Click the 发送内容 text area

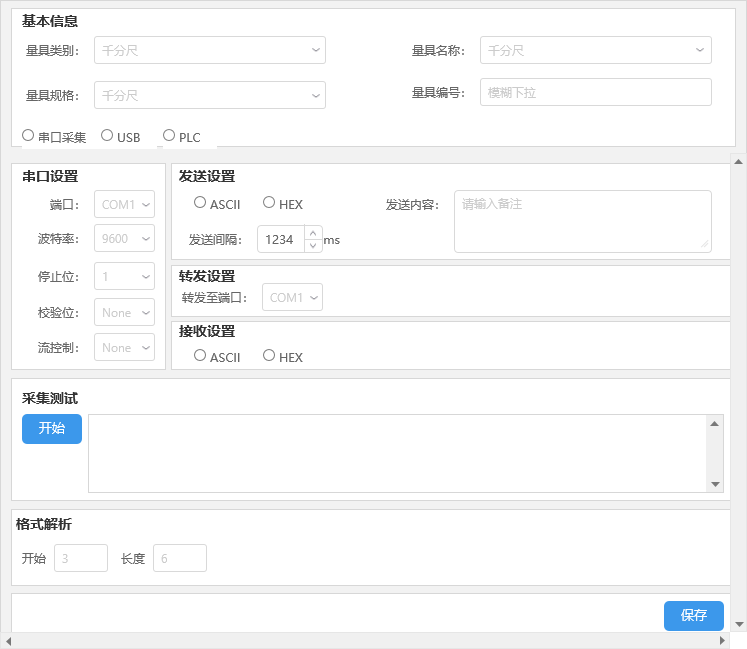[583, 222]
